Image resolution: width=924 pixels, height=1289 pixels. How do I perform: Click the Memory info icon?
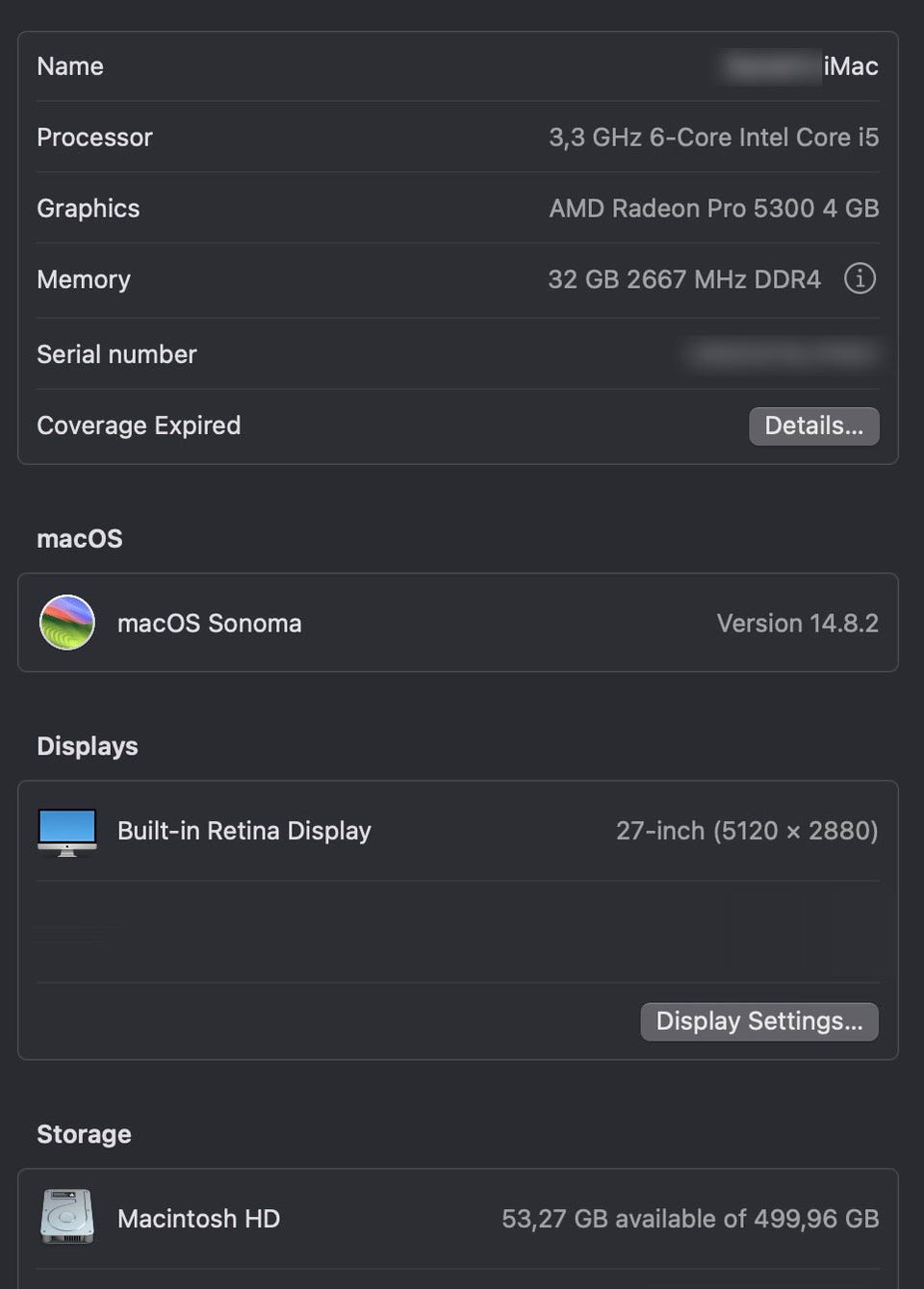860,279
